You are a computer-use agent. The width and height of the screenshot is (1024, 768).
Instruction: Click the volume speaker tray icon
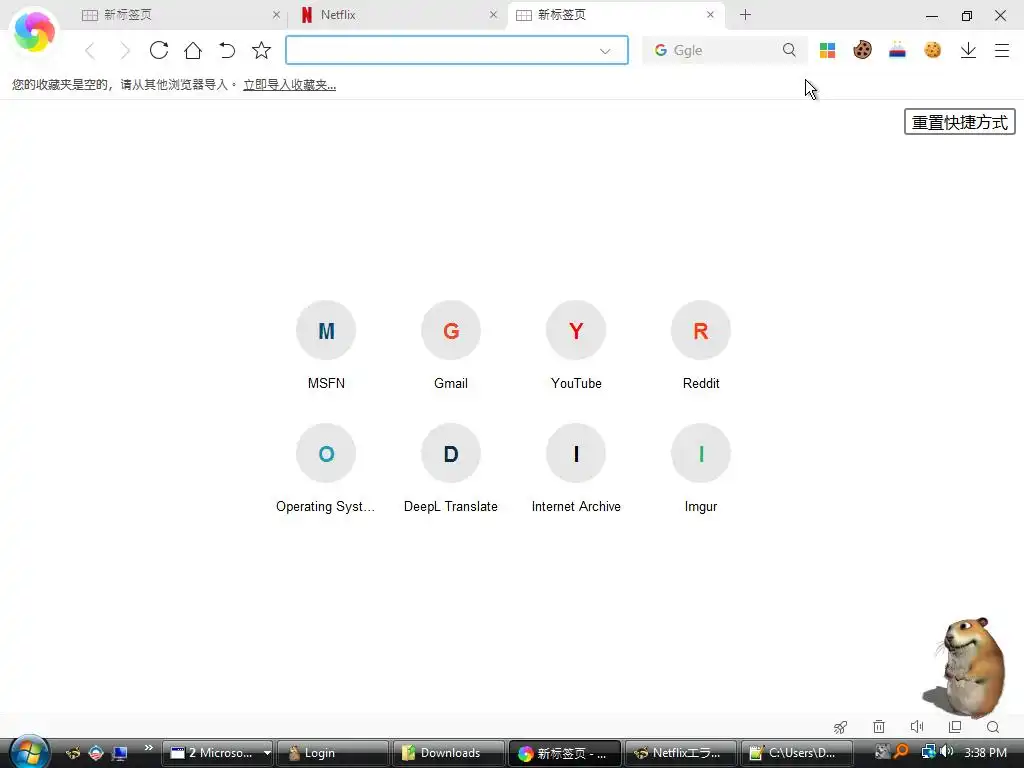coord(946,752)
